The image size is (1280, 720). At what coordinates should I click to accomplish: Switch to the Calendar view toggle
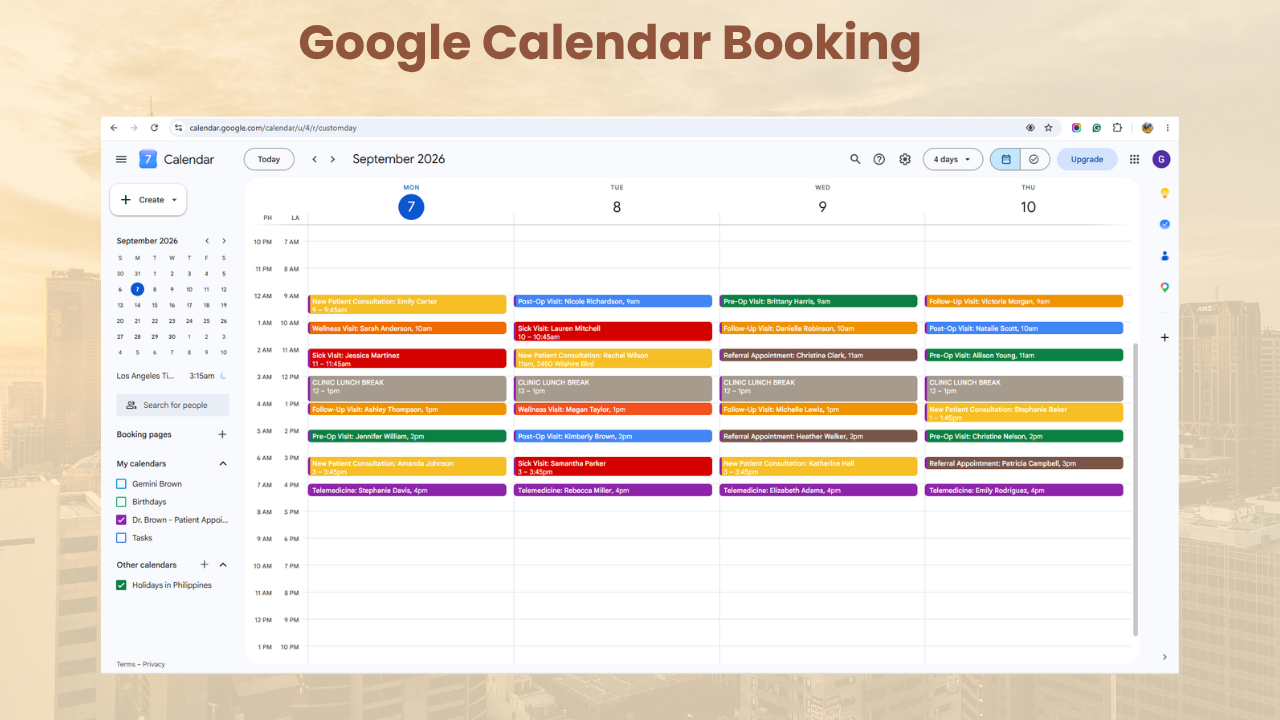[1006, 159]
